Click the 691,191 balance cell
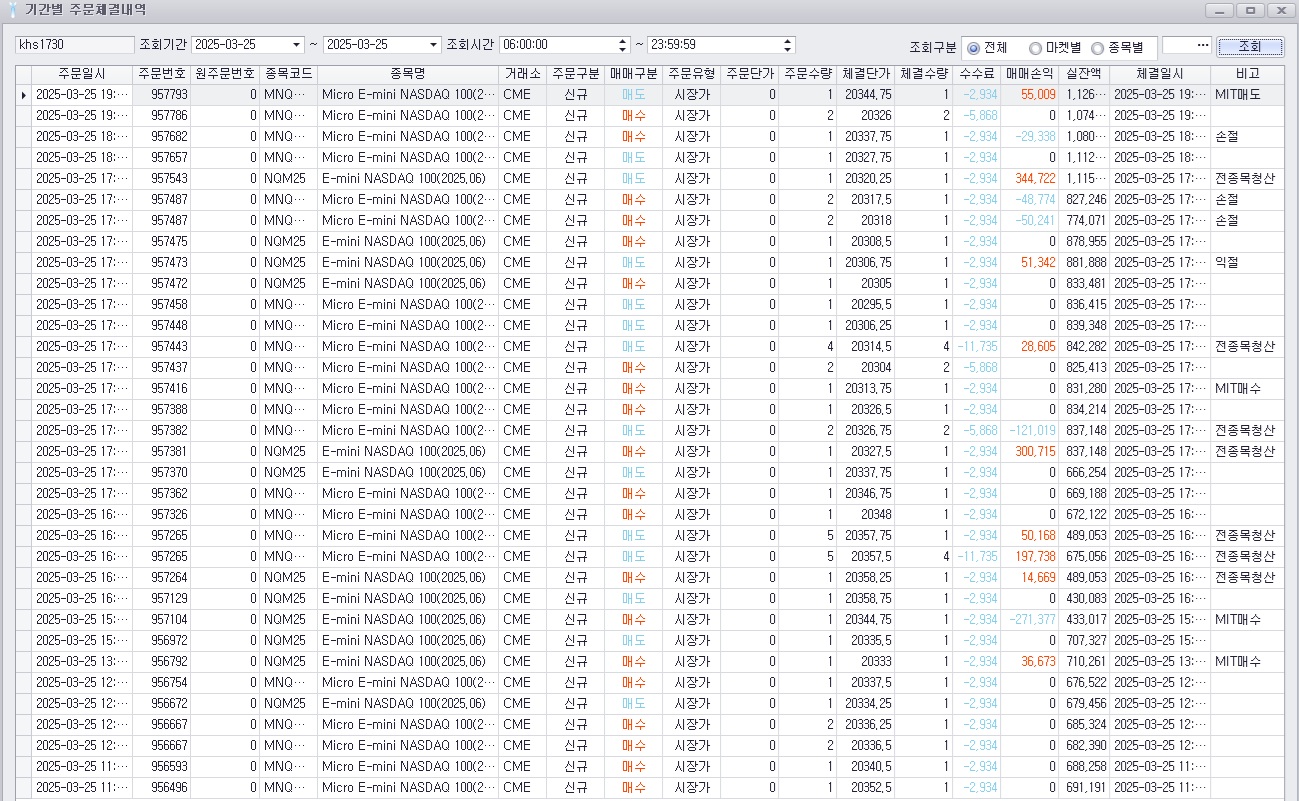Screen dimensions: 1299x801 pyautogui.click(x=1084, y=788)
